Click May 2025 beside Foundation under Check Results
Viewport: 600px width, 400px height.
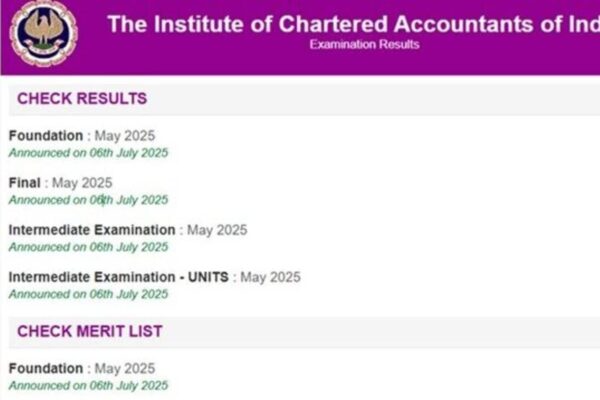(x=125, y=136)
